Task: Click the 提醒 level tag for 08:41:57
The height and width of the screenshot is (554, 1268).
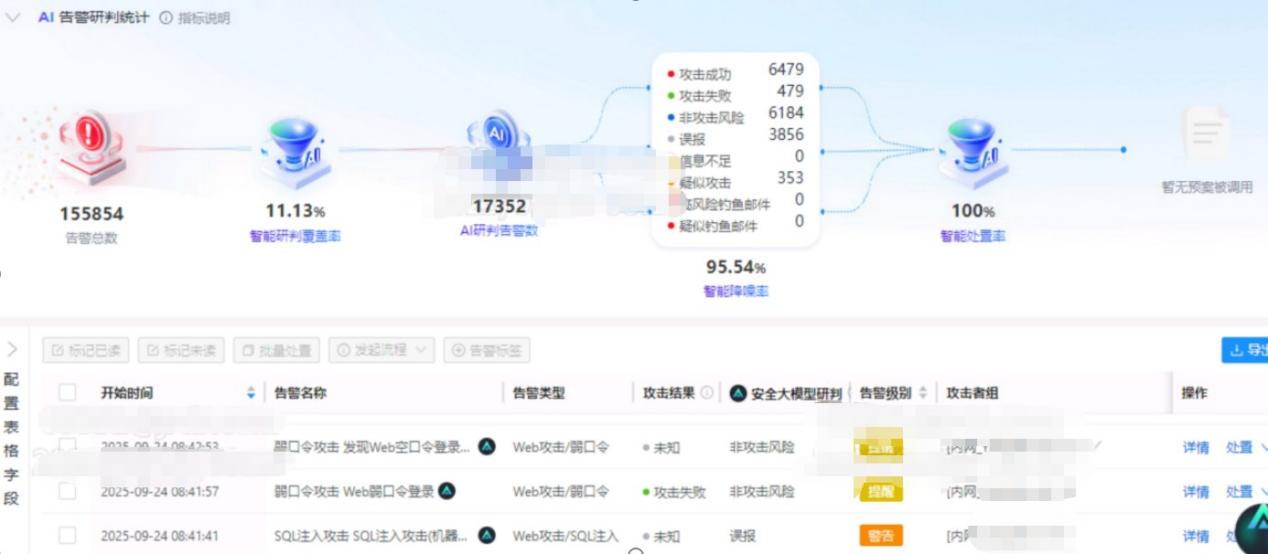Action: click(881, 491)
